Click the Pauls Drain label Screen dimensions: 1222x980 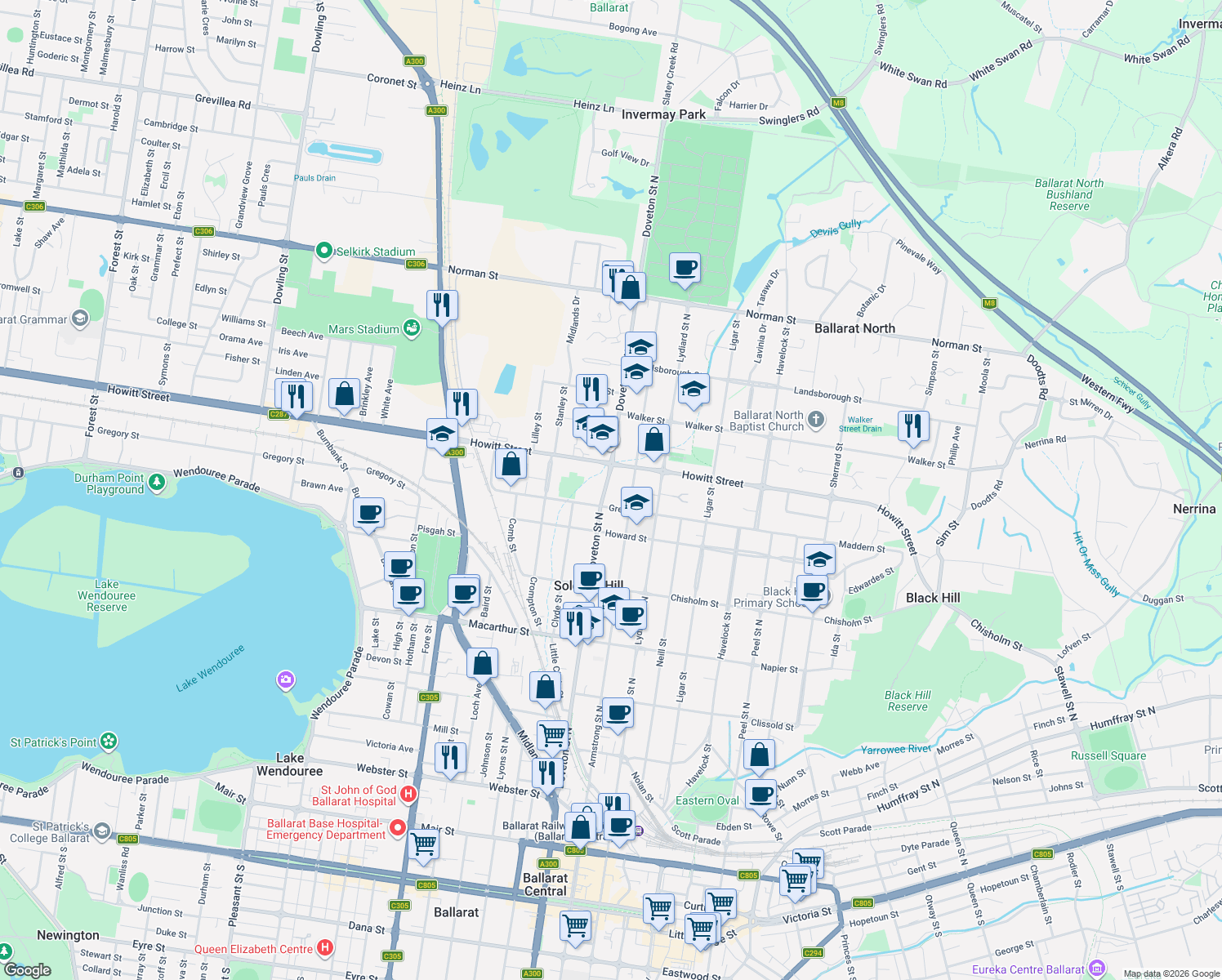pyautogui.click(x=314, y=178)
